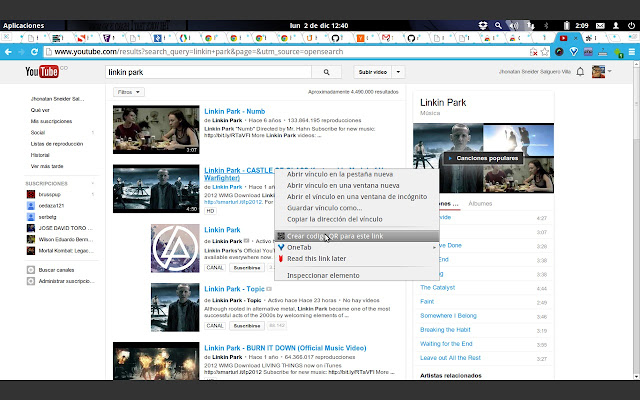Subscribe to Linkin Park - Topic channel
The image size is (640, 400).
247,326
